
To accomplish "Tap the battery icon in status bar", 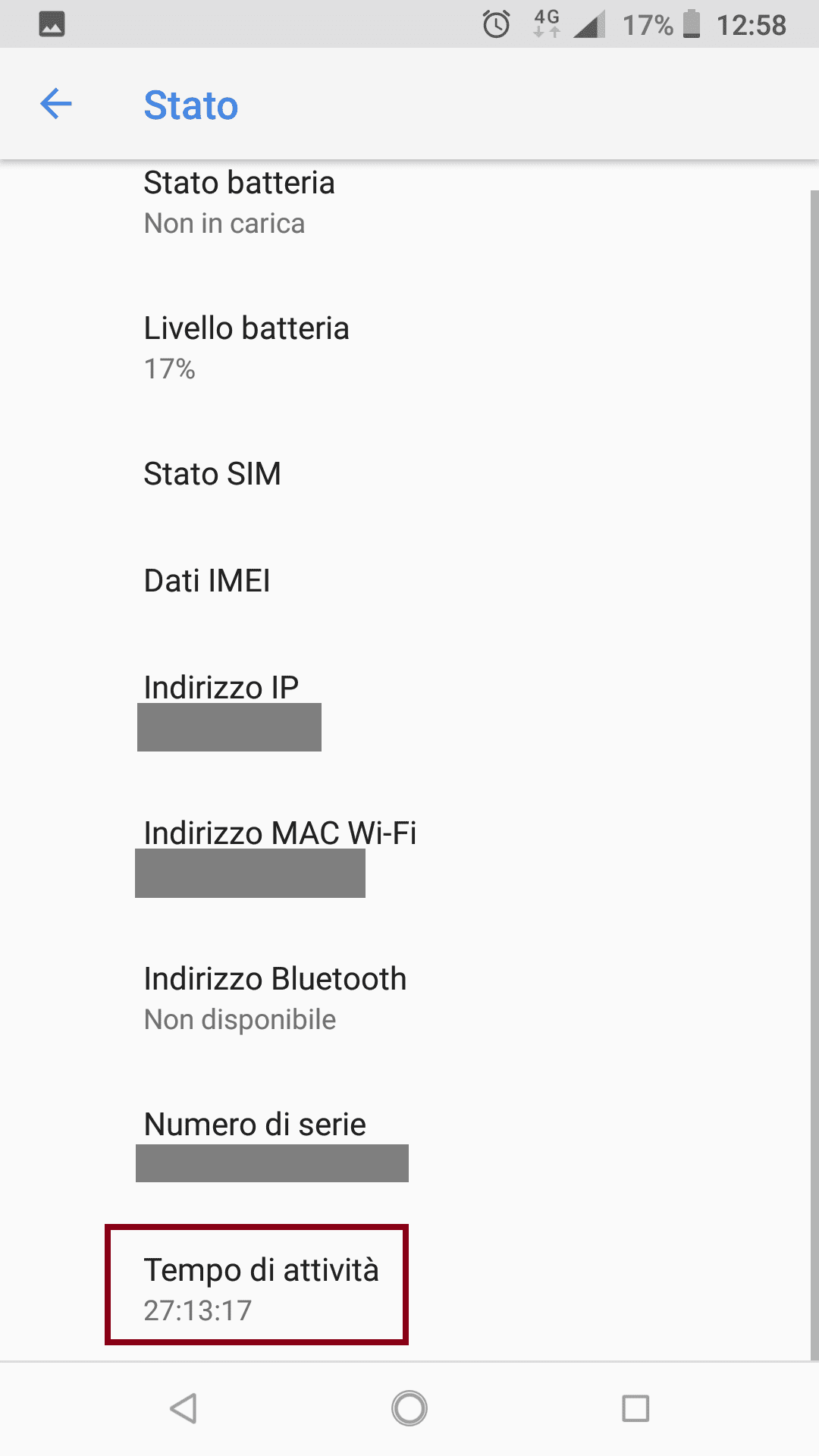I will 691,24.
